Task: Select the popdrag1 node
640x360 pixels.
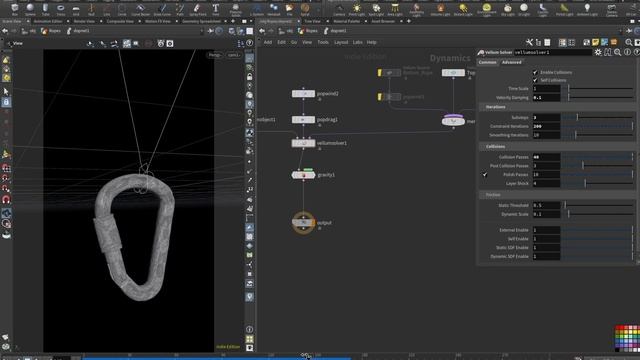Action: click(303, 120)
